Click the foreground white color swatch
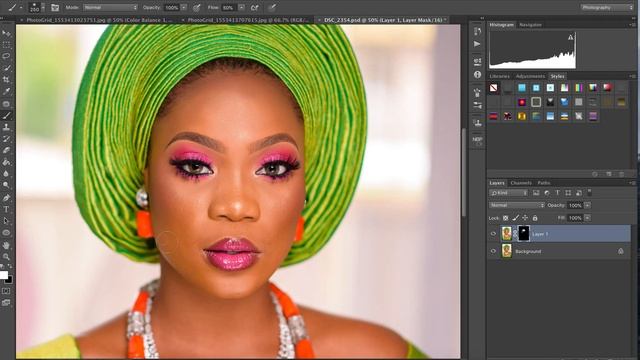This screenshot has width=640, height=360. 4,275
